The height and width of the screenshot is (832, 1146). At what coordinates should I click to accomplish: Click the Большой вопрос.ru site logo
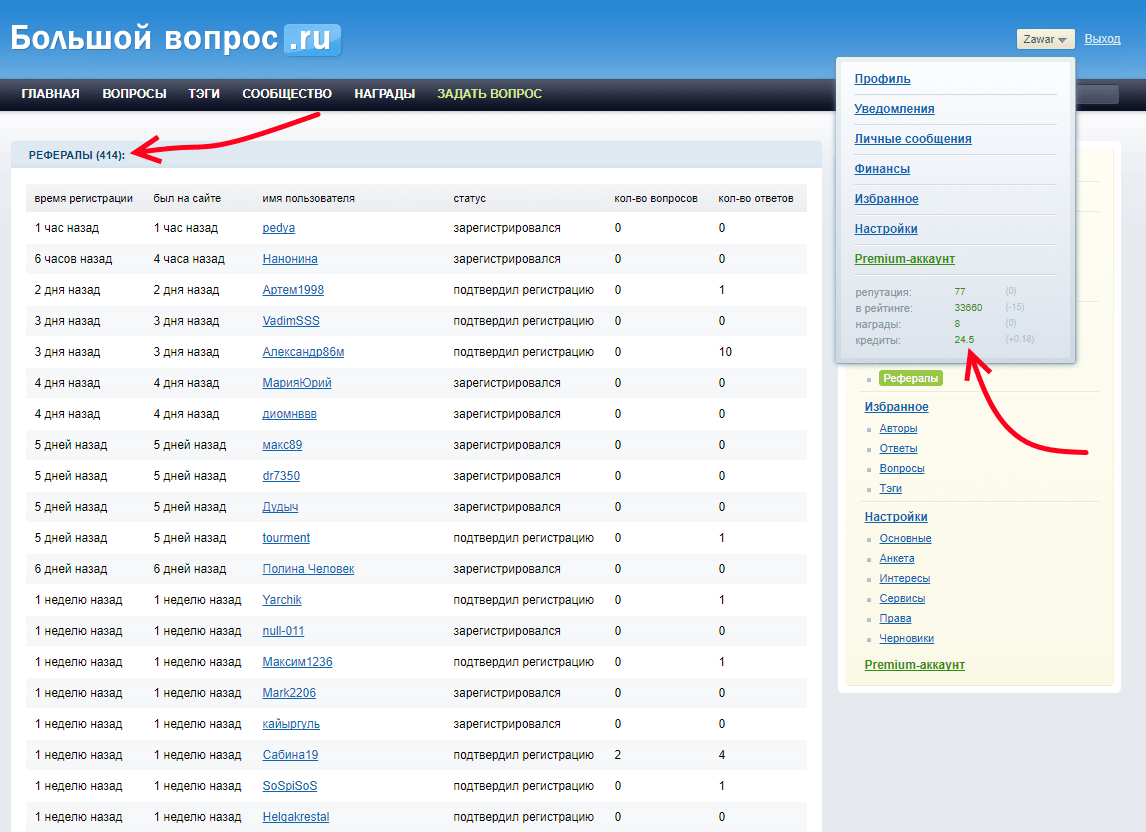[176, 39]
